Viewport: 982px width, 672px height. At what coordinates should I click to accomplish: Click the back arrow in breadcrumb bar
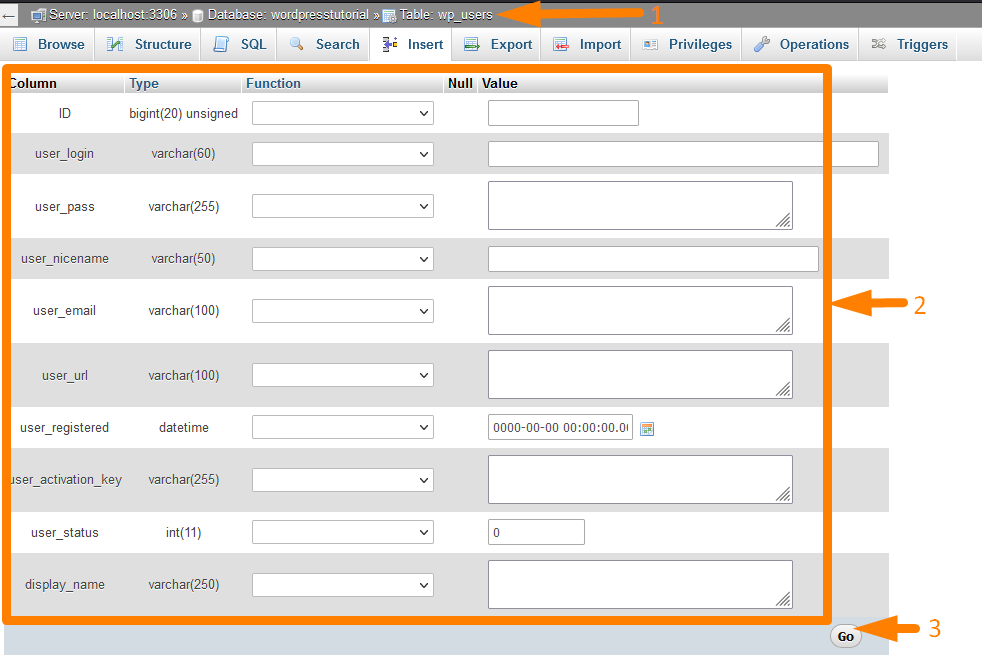point(9,16)
